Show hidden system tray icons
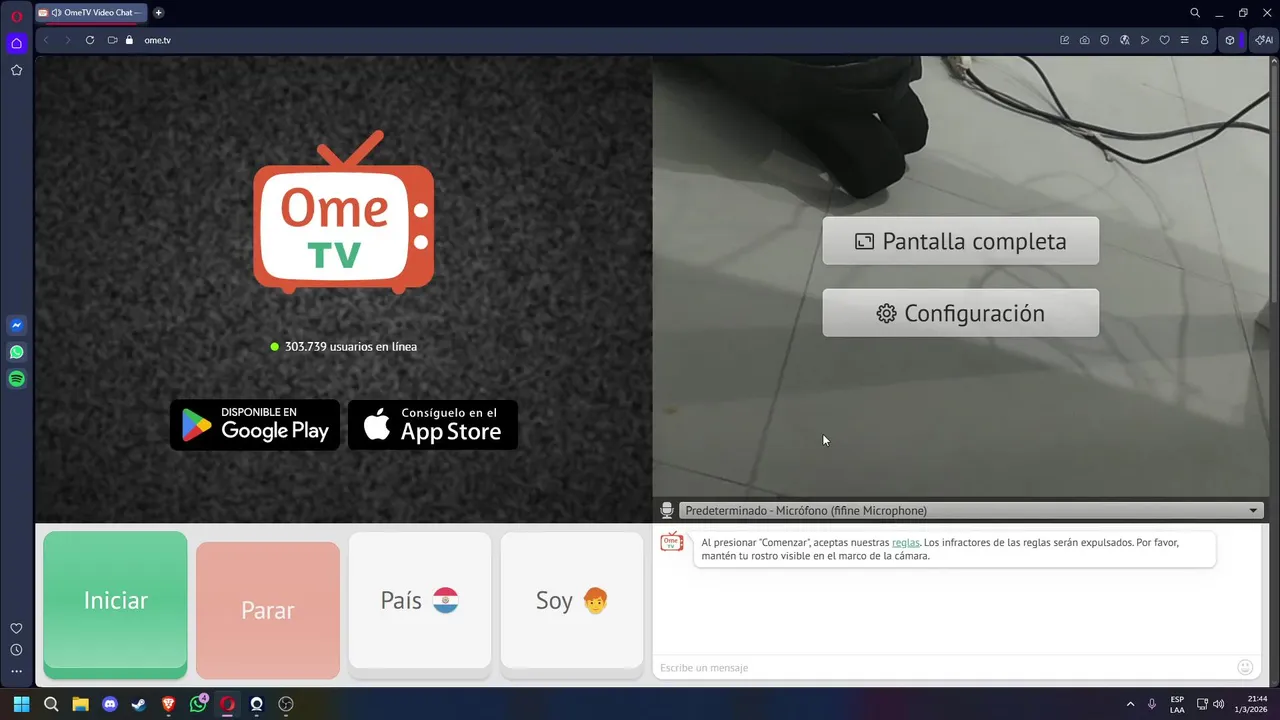This screenshot has height=720, width=1280. pyautogui.click(x=1131, y=704)
